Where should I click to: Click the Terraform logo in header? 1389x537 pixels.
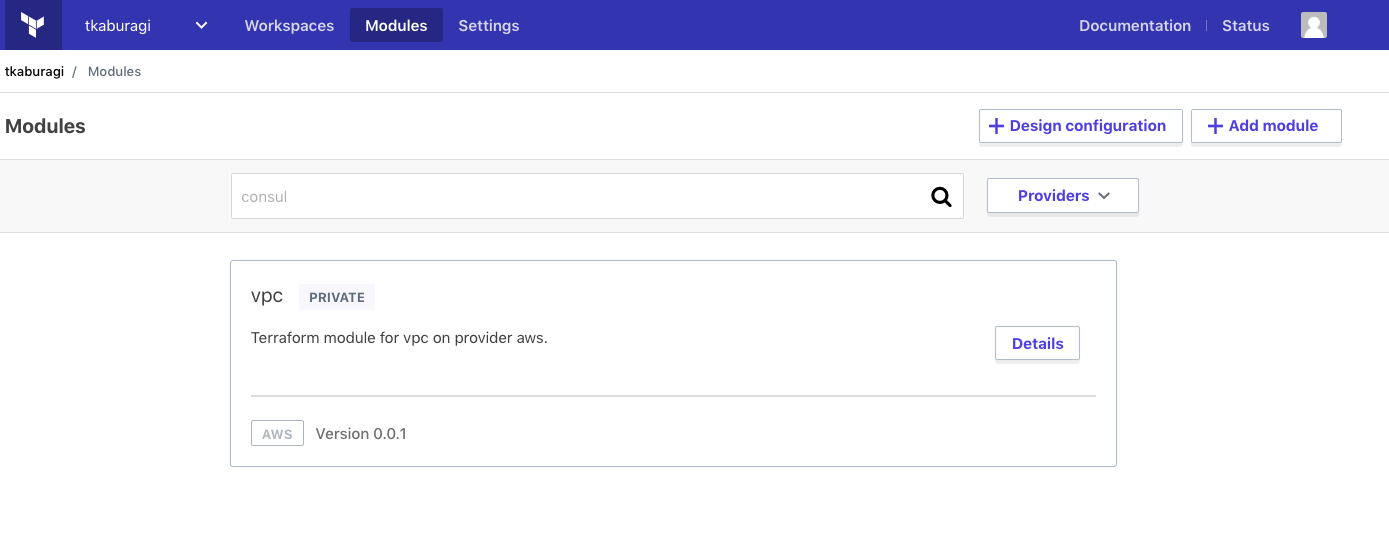(33, 25)
